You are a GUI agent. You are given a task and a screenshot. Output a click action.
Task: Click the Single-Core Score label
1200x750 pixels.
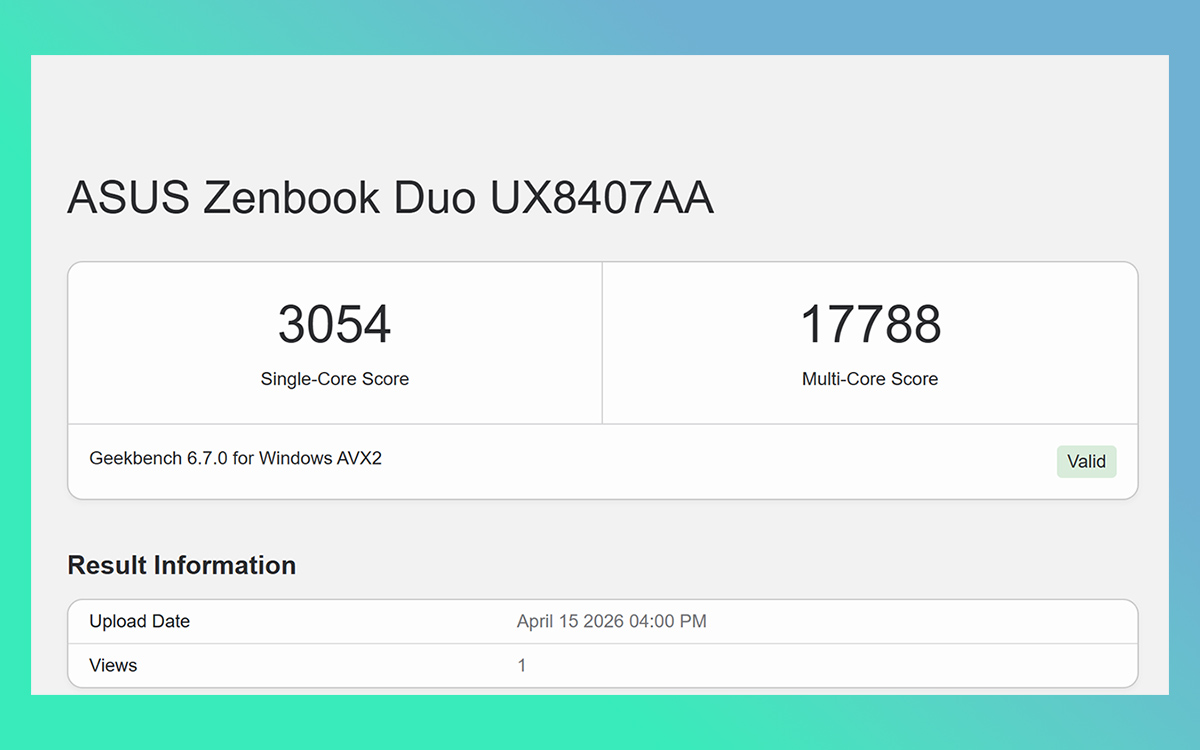coord(334,379)
